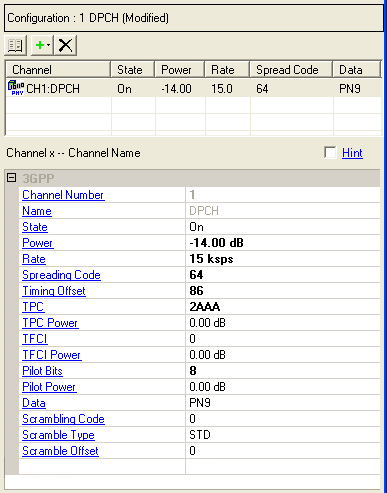Edit the Data value PN9 in properties
Screen dimensions: 387x493
coord(283,403)
